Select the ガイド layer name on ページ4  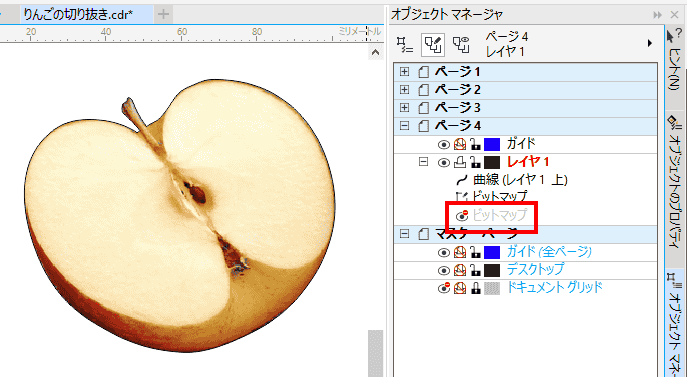point(521,143)
